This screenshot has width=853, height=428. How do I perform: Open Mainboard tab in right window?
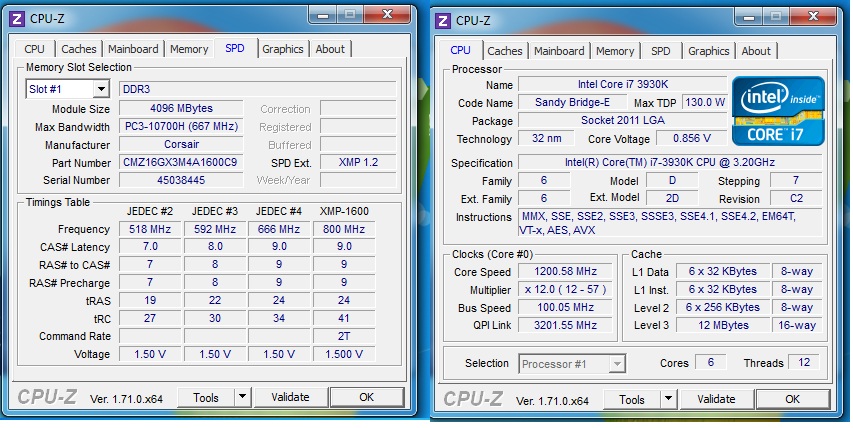[559, 51]
